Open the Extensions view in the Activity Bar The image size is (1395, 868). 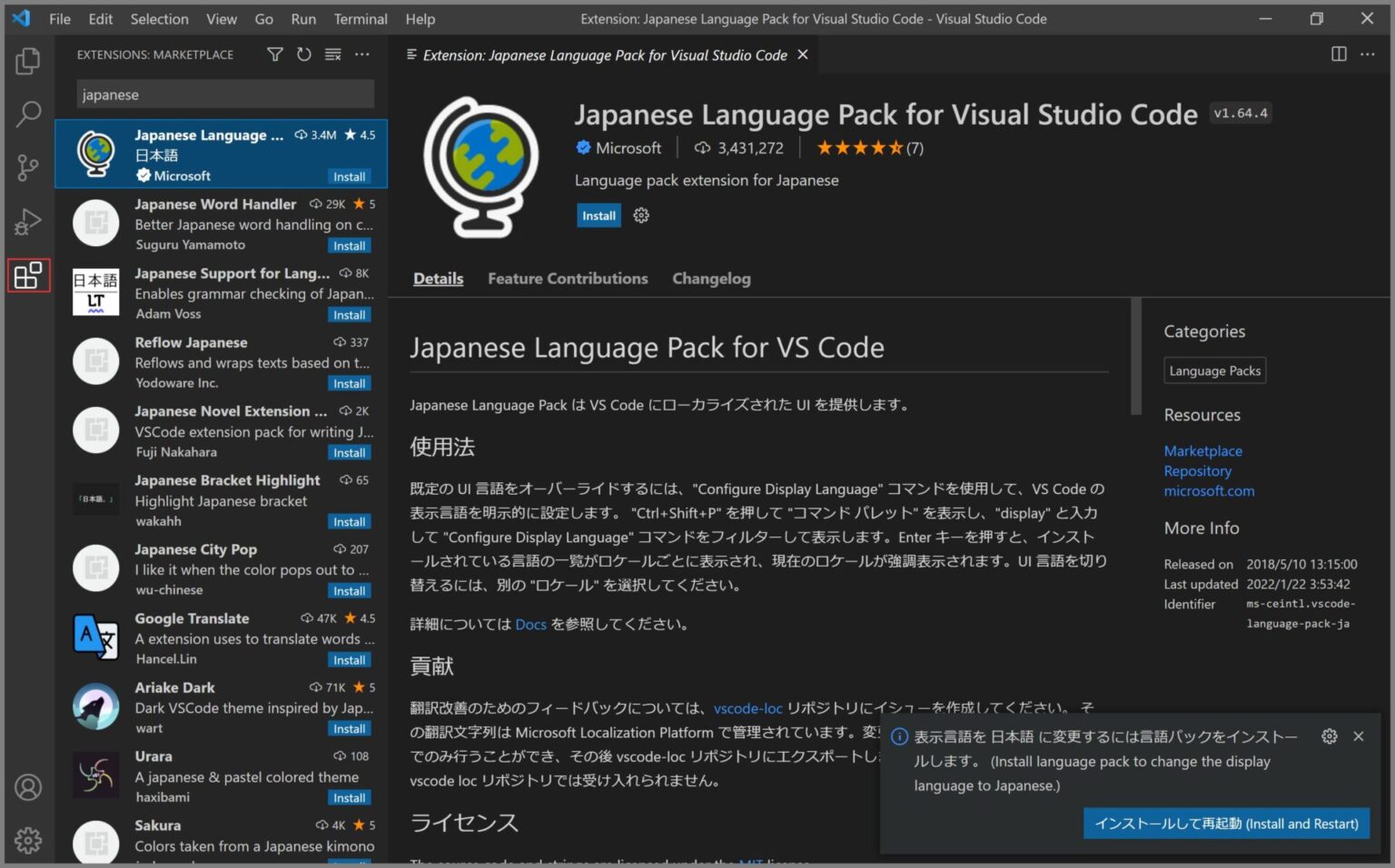coord(28,275)
